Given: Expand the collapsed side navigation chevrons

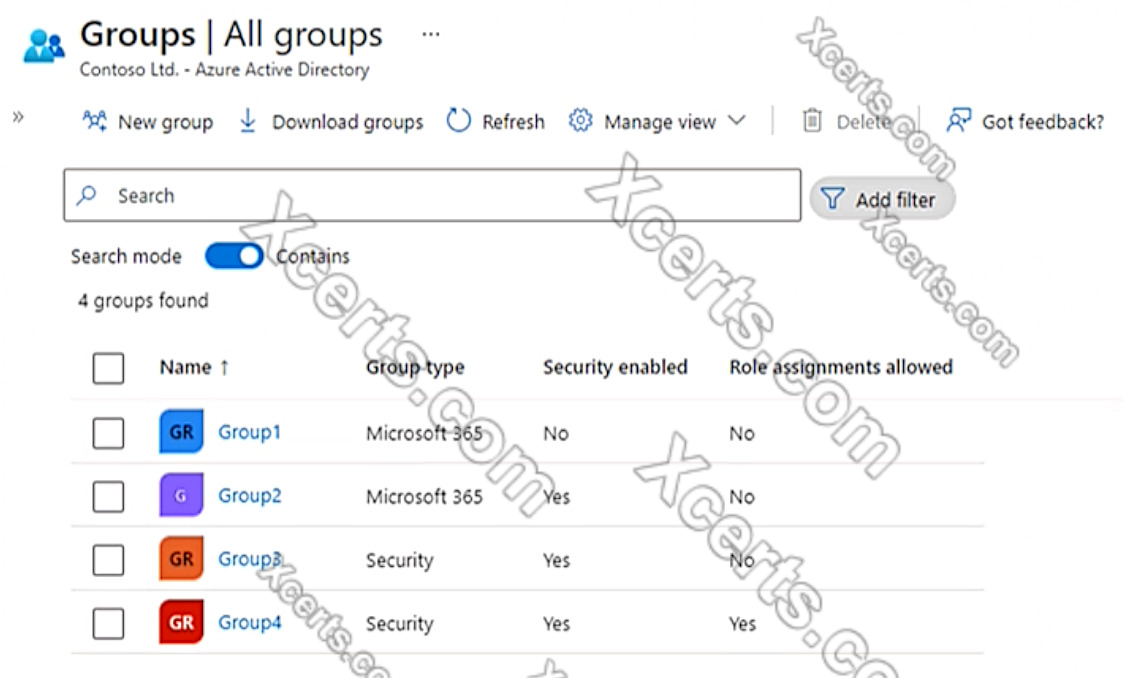Looking at the screenshot, I should tap(18, 117).
